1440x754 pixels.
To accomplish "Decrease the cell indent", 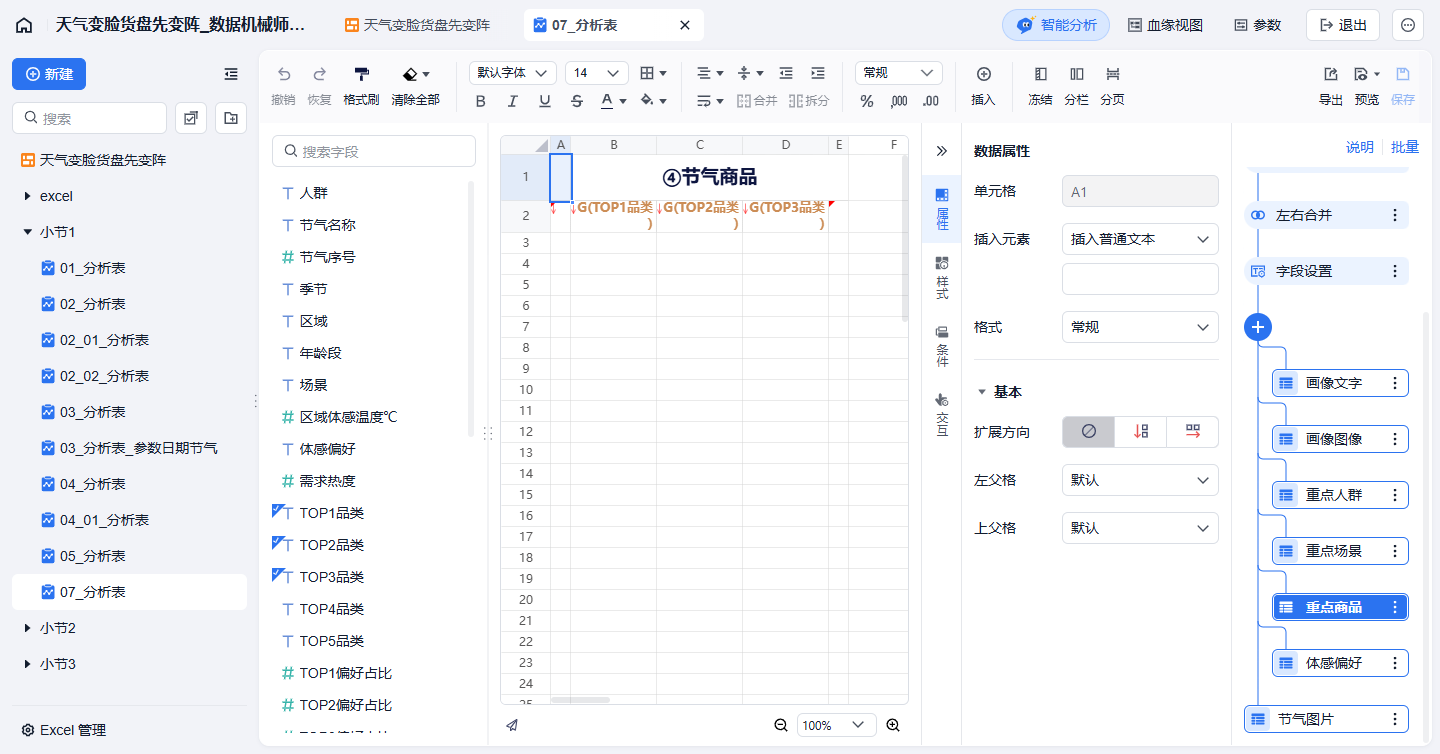I will (786, 73).
